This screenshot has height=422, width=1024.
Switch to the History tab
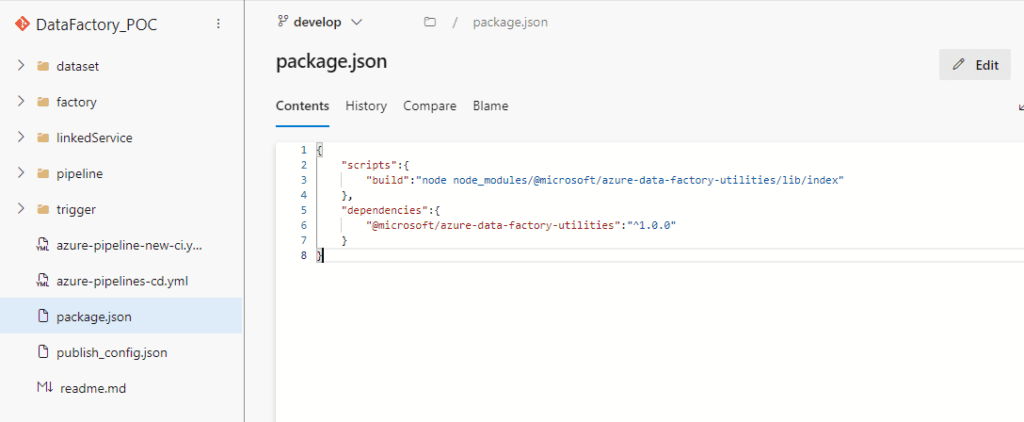point(366,106)
